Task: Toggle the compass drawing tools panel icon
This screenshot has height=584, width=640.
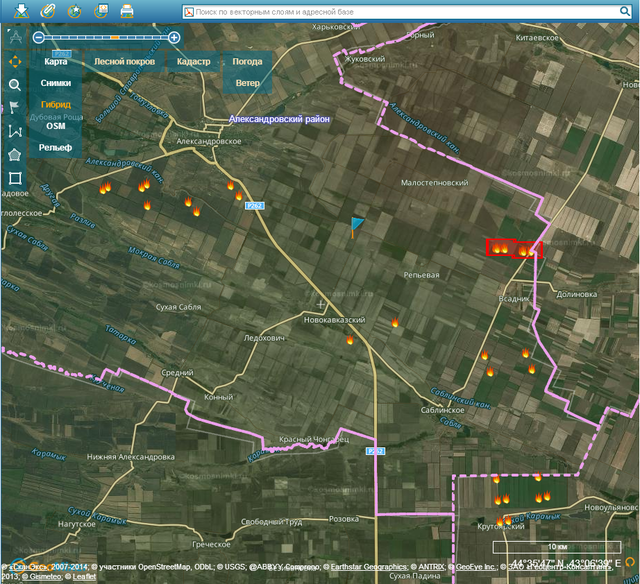Action: [x=15, y=37]
